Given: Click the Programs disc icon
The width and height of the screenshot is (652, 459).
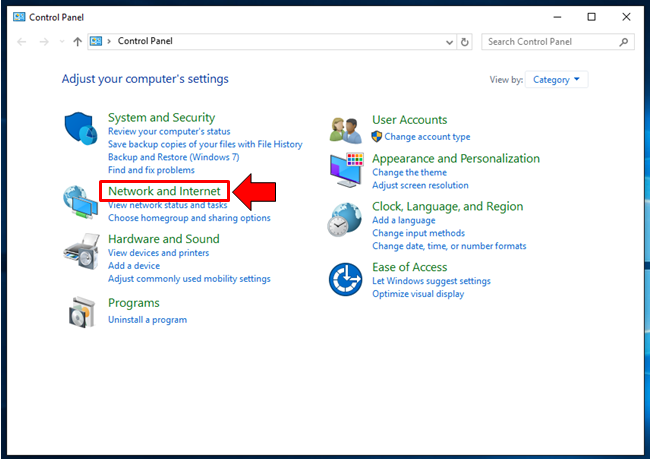Looking at the screenshot, I should click(x=81, y=312).
